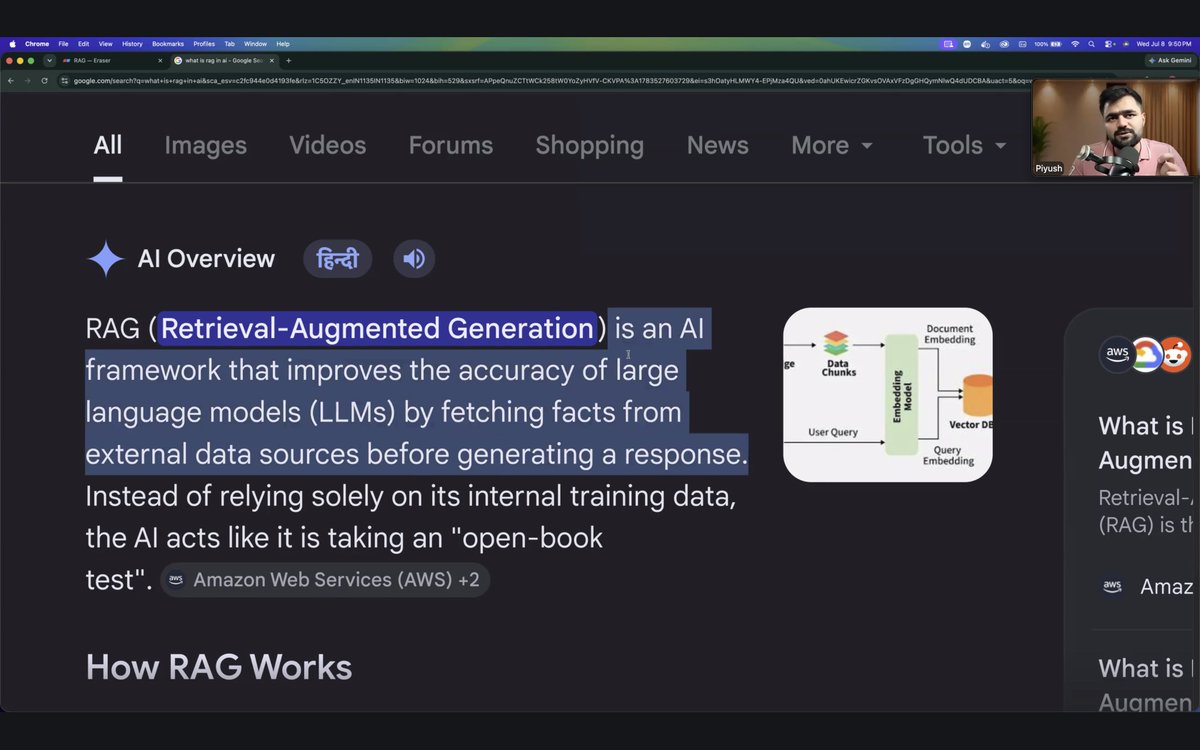This screenshot has width=1200, height=750.
Task: Click the 'Amazon Web Services (AWS) +2' source chip
Action: (x=325, y=580)
